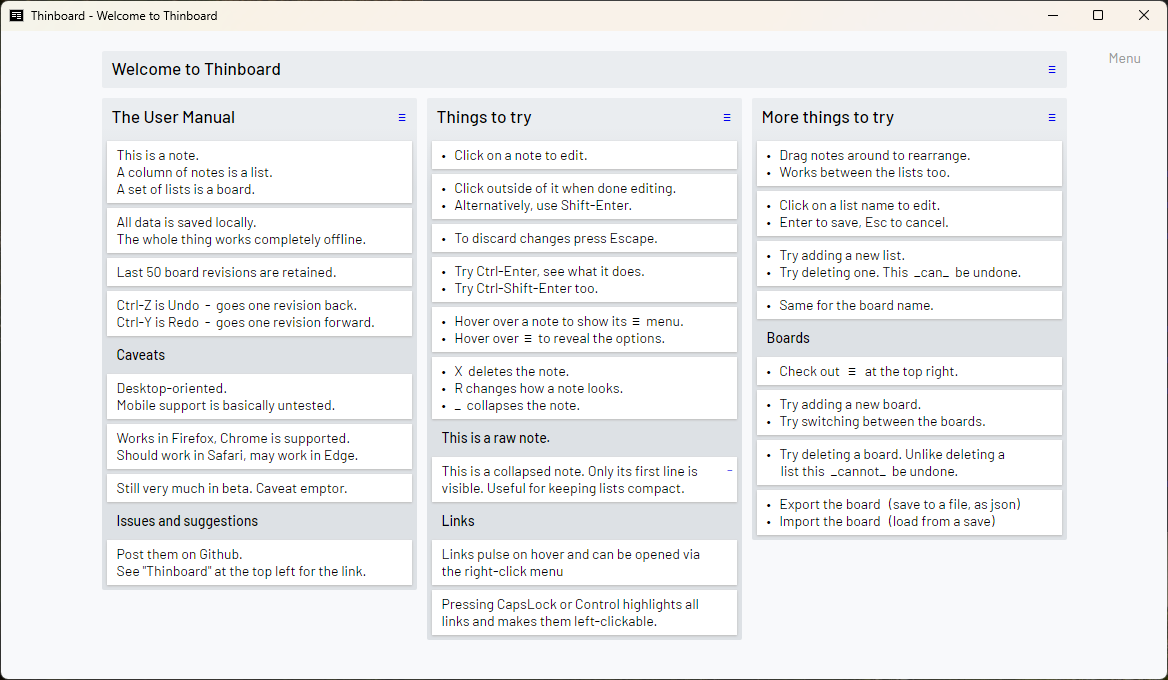
Task: Select 'Drag notes around to rearrange.' note
Action: (909, 164)
